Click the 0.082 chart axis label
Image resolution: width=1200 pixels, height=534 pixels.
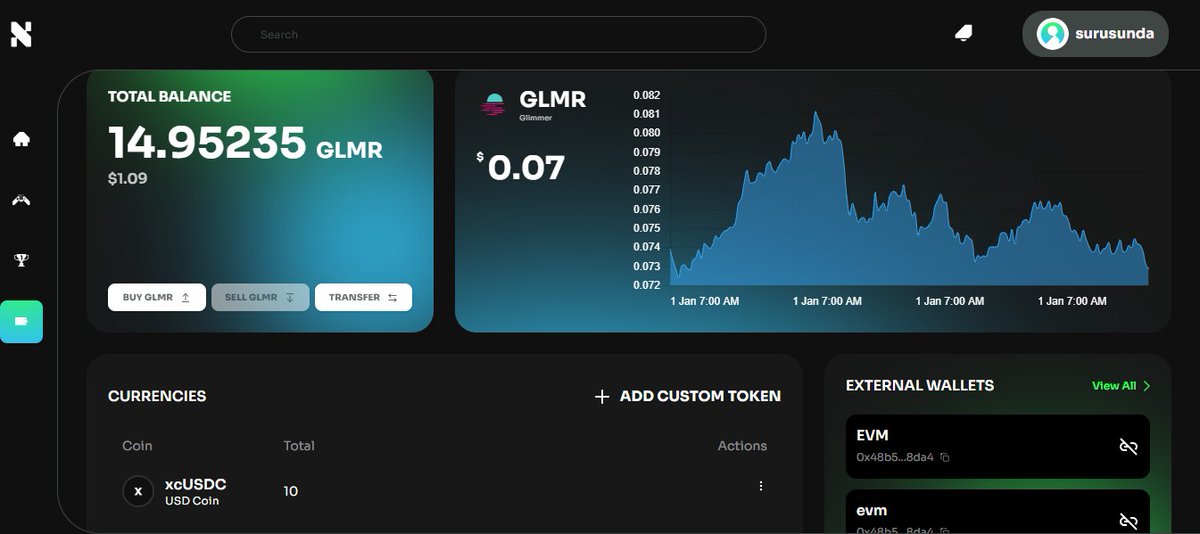point(646,95)
